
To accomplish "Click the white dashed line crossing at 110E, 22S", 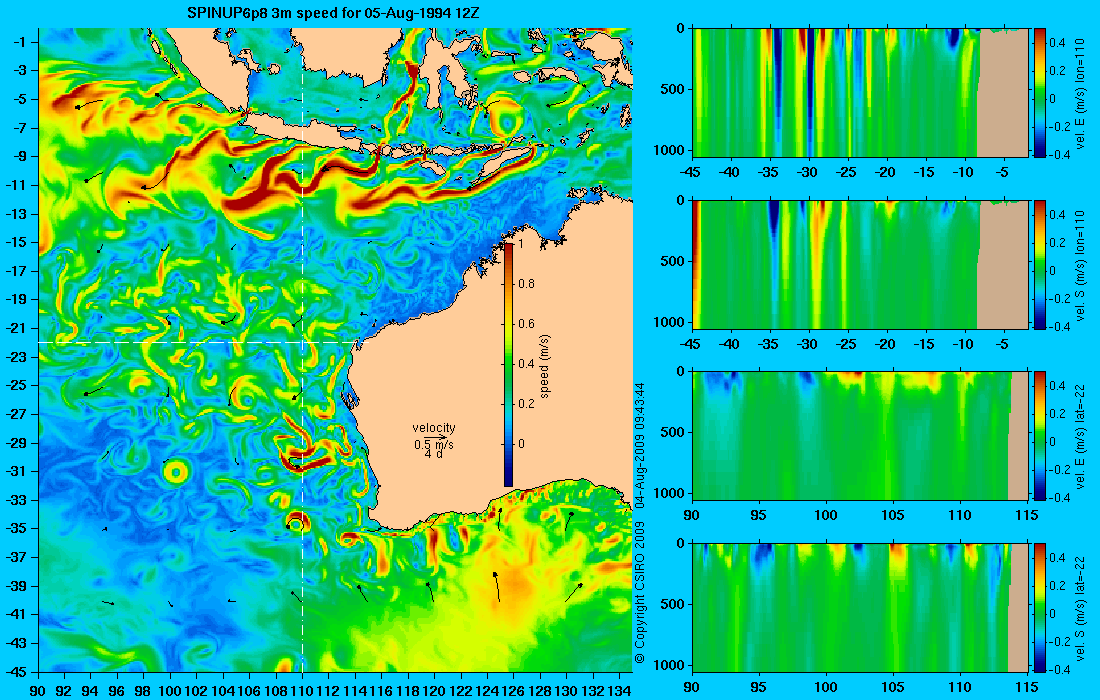I will (302, 342).
